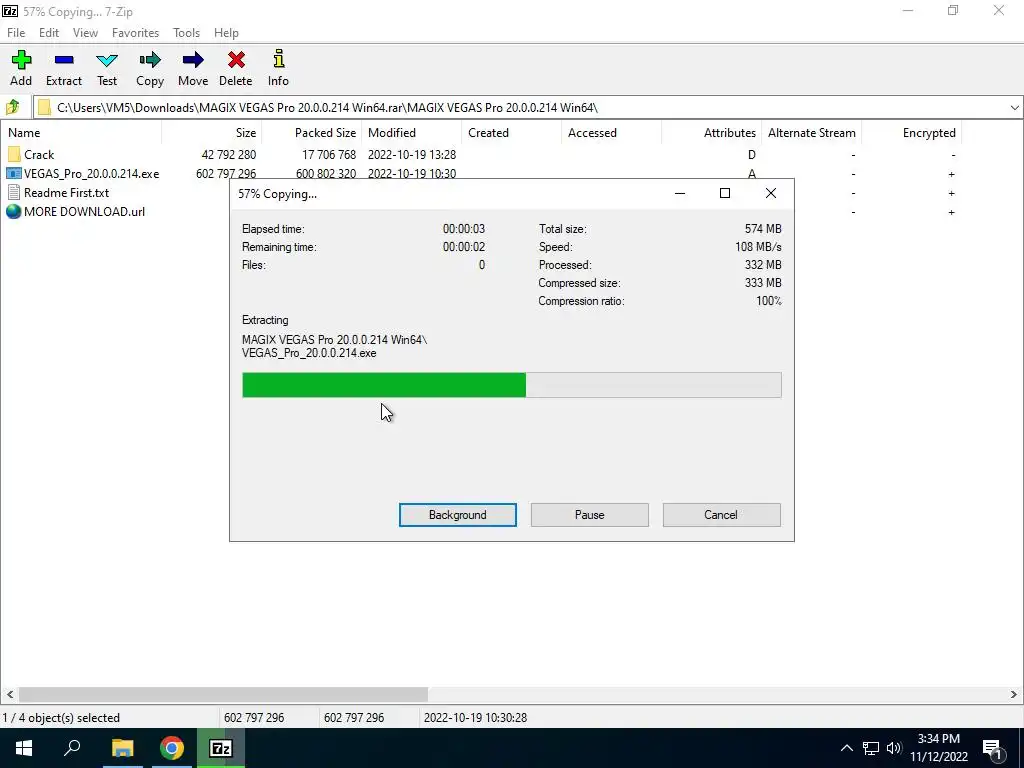Open the Tools menu

pos(186,33)
